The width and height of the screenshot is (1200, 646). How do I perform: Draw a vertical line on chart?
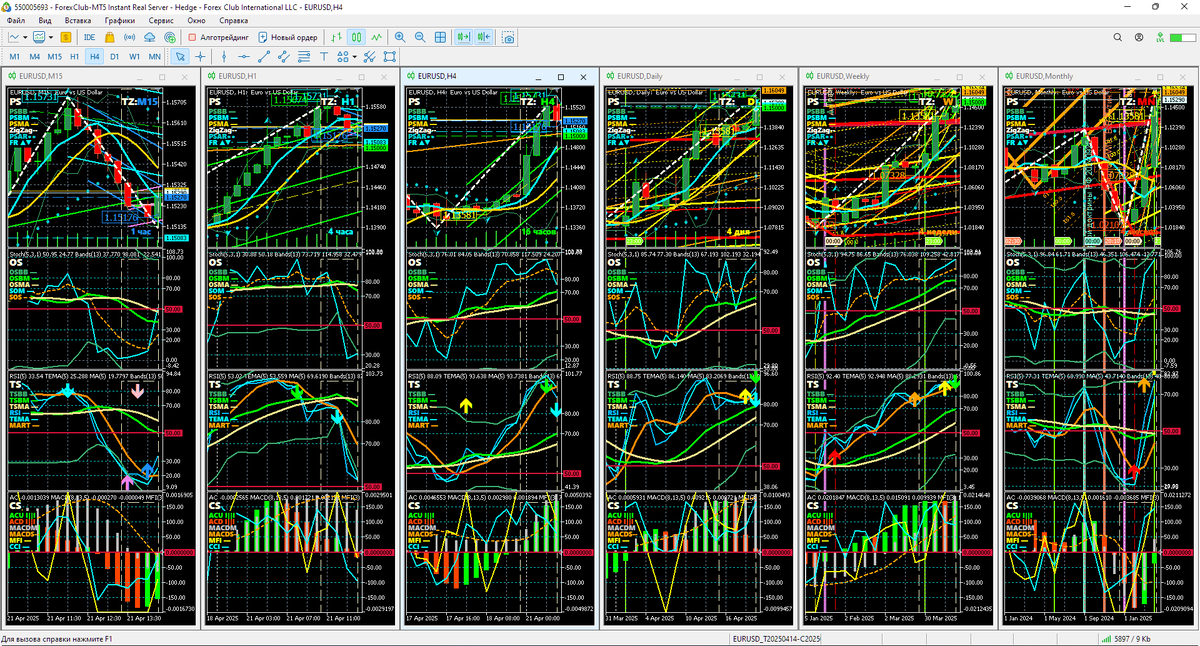224,57
